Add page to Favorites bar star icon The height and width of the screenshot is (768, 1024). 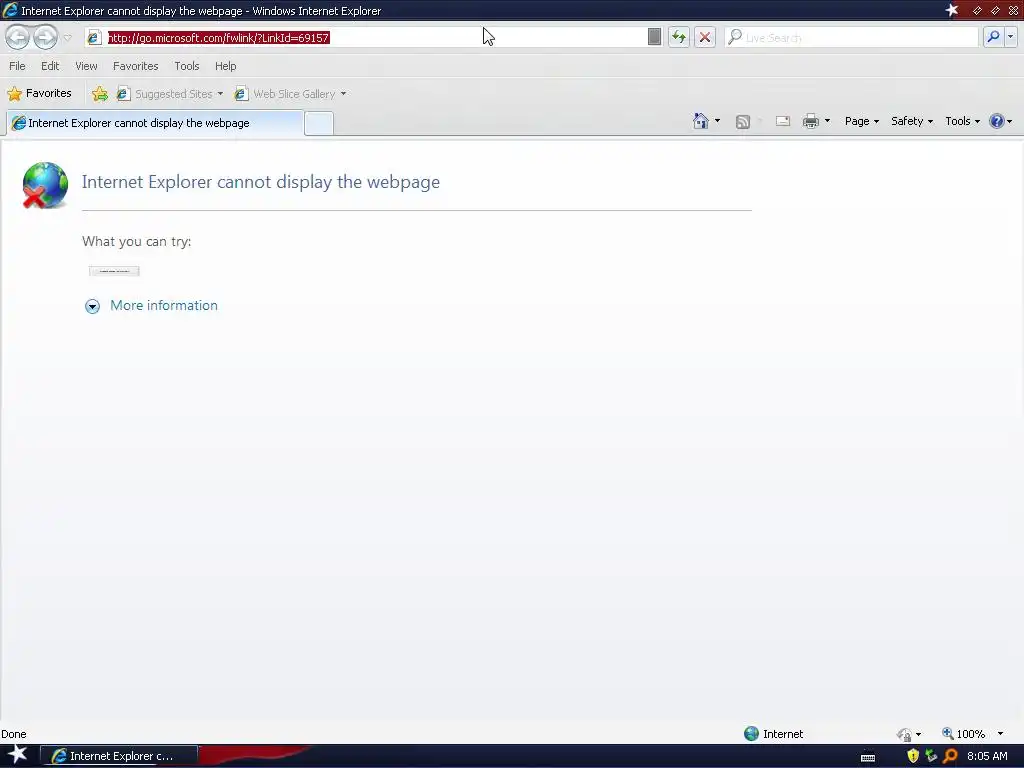pos(100,94)
